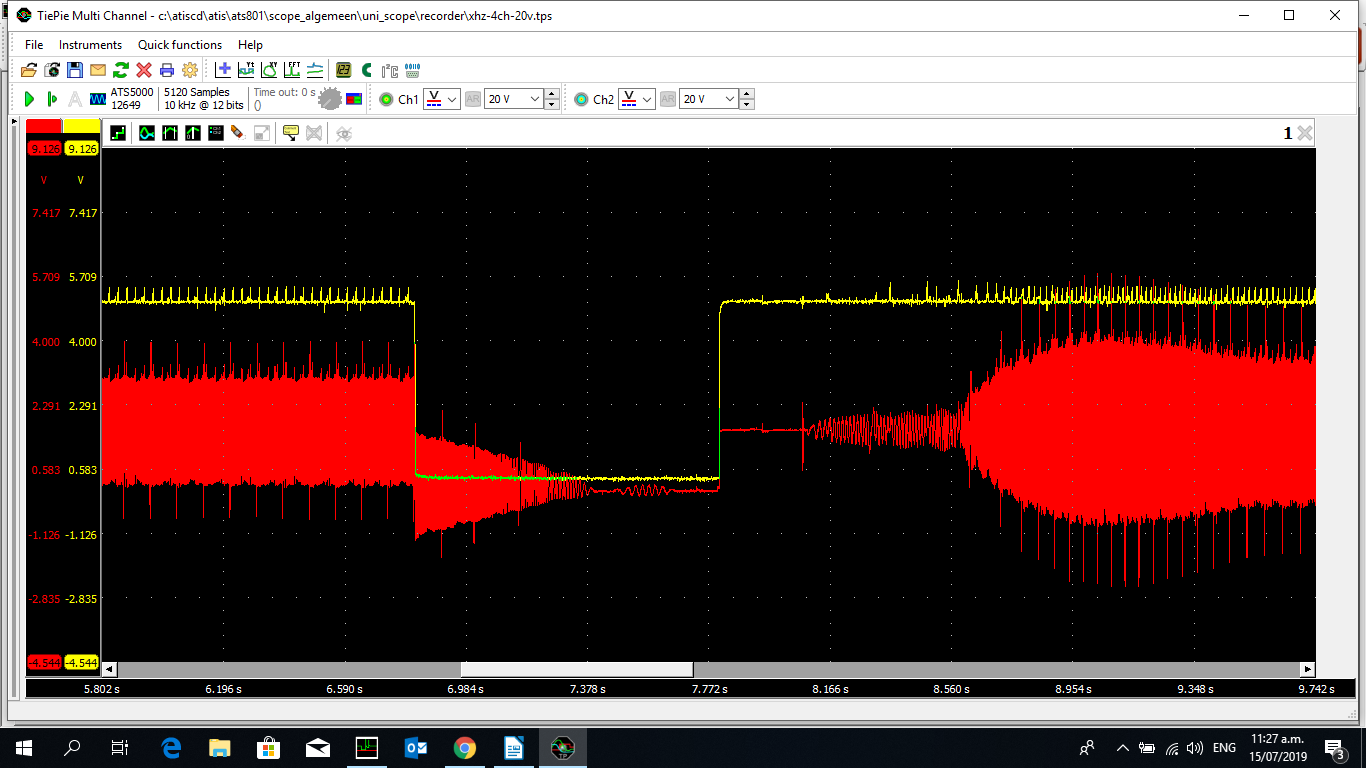Open Google Chrome from the taskbar
This screenshot has width=1366, height=768.
(464, 748)
